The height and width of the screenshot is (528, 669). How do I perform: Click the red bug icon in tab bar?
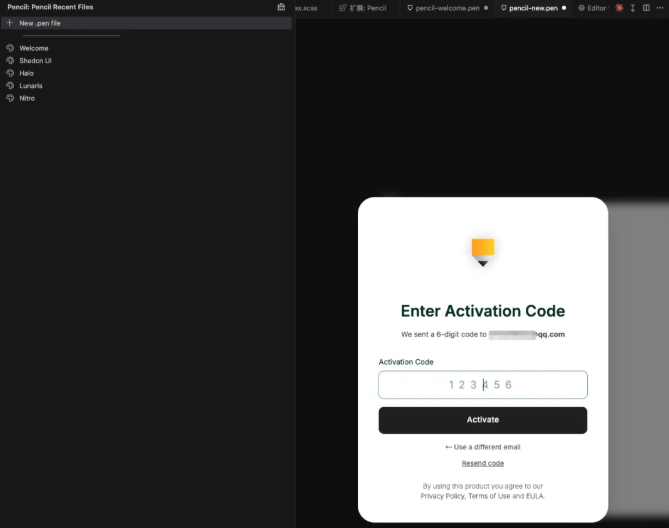619,7
